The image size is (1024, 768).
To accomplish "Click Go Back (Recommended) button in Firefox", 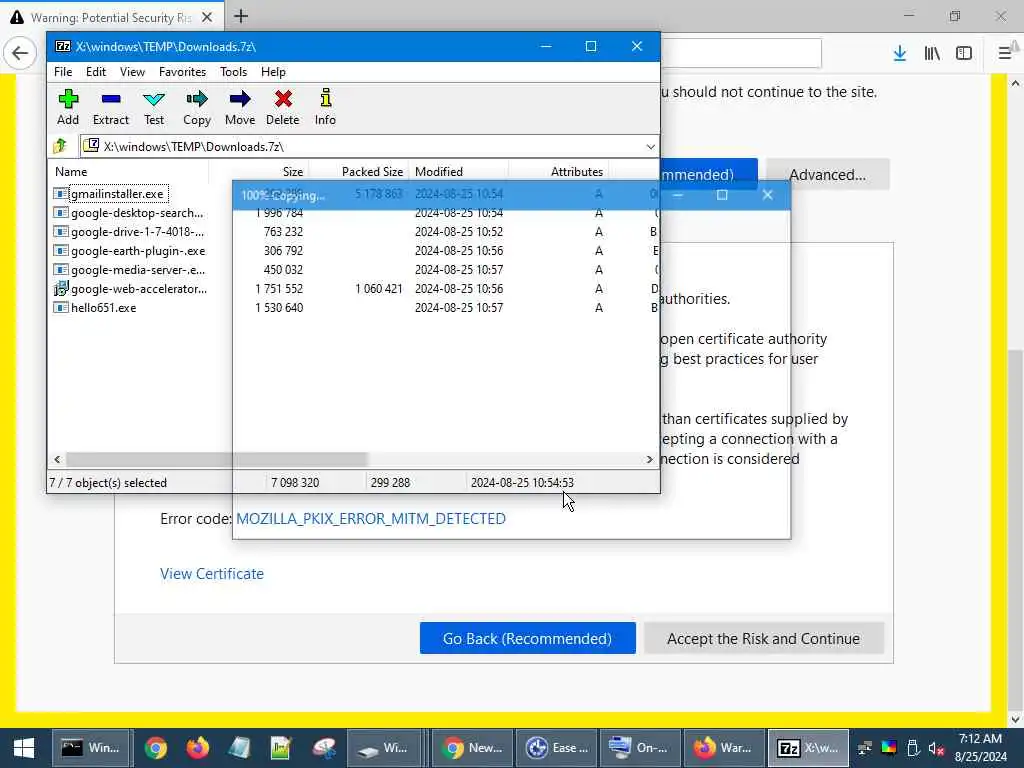I will coord(528,638).
